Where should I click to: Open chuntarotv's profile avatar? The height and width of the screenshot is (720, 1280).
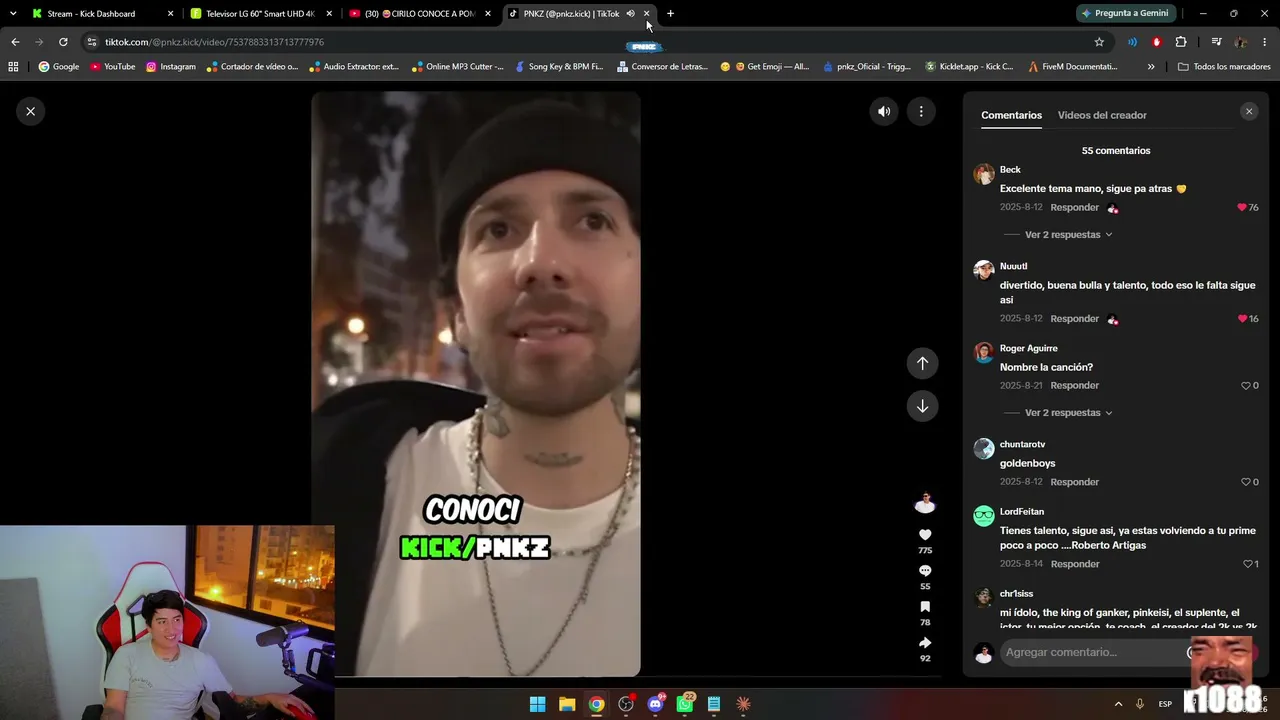(x=984, y=448)
